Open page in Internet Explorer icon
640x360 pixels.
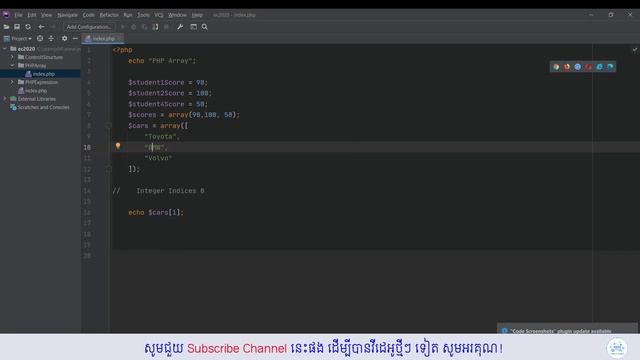(x=599, y=67)
